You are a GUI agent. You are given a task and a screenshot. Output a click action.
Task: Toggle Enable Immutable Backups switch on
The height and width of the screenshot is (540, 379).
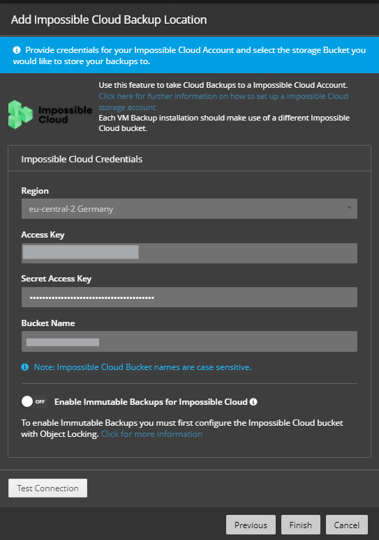[33, 402]
